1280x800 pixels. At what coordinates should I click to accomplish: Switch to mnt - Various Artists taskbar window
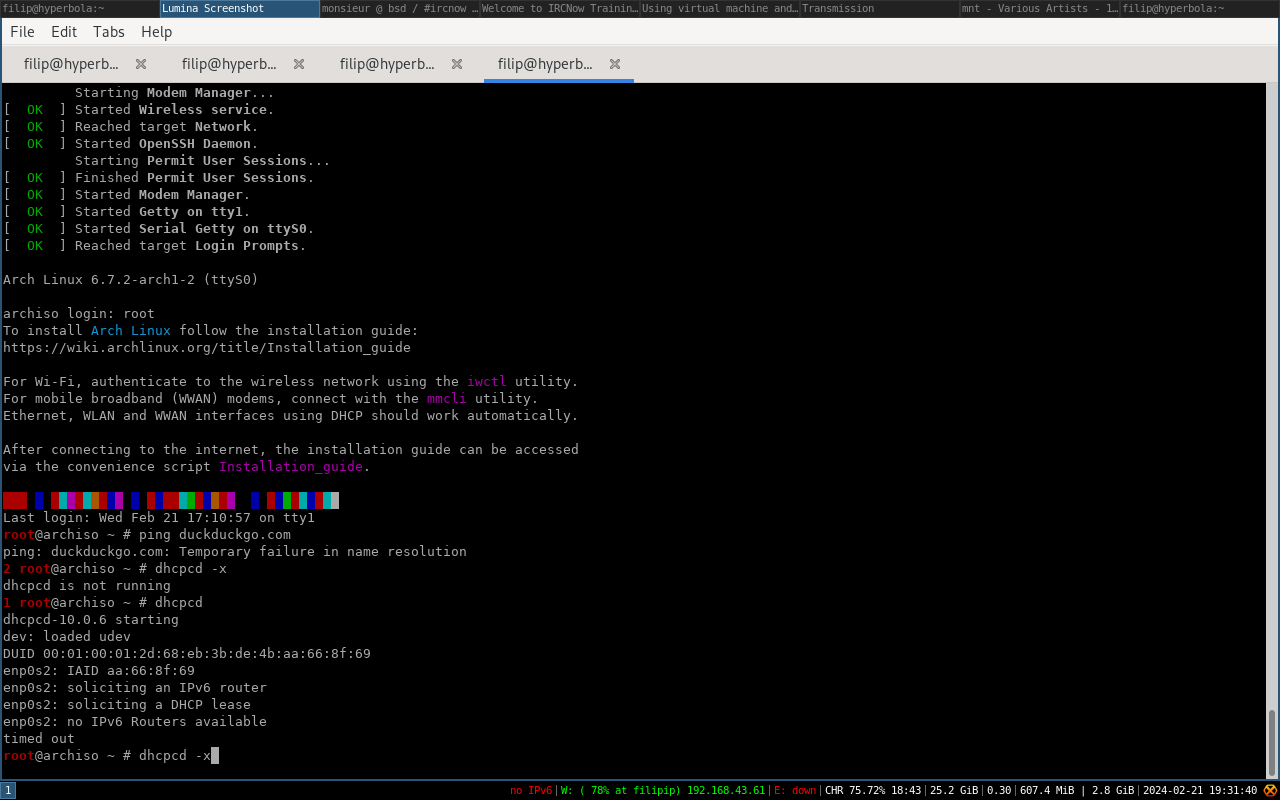[1040, 8]
